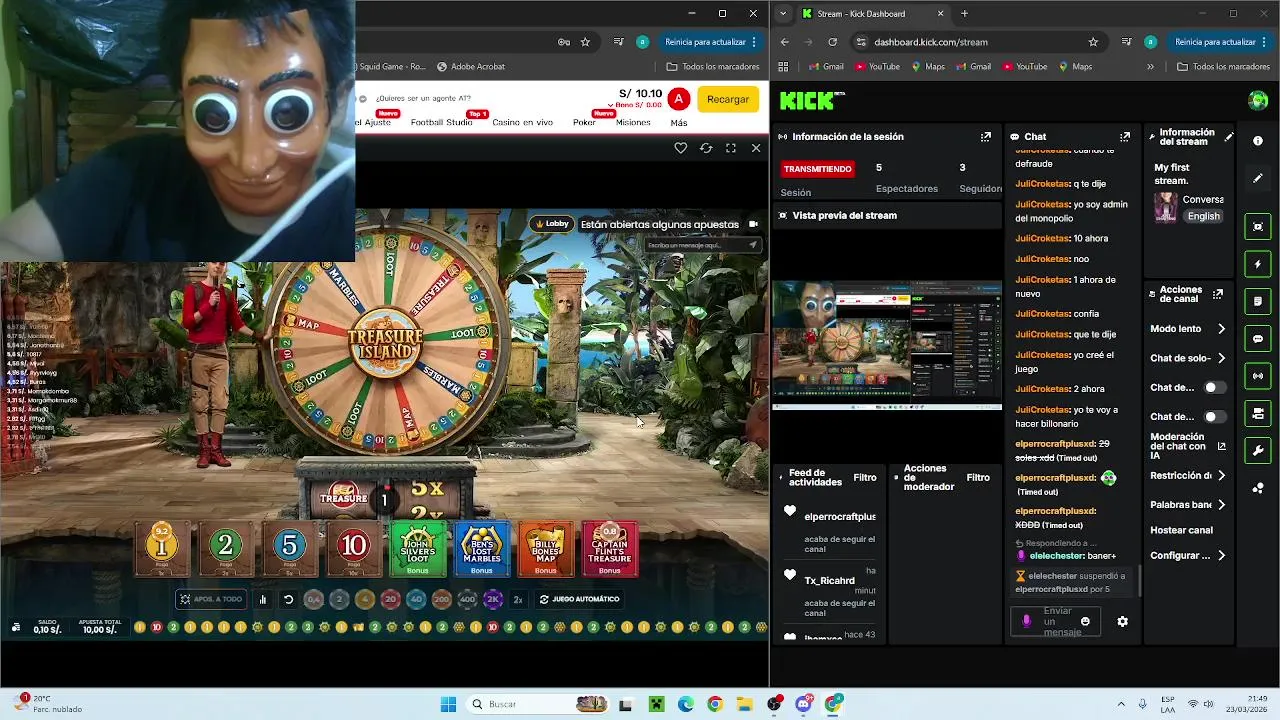
Task: Select the purple 2K betting chip
Action: coord(492,599)
